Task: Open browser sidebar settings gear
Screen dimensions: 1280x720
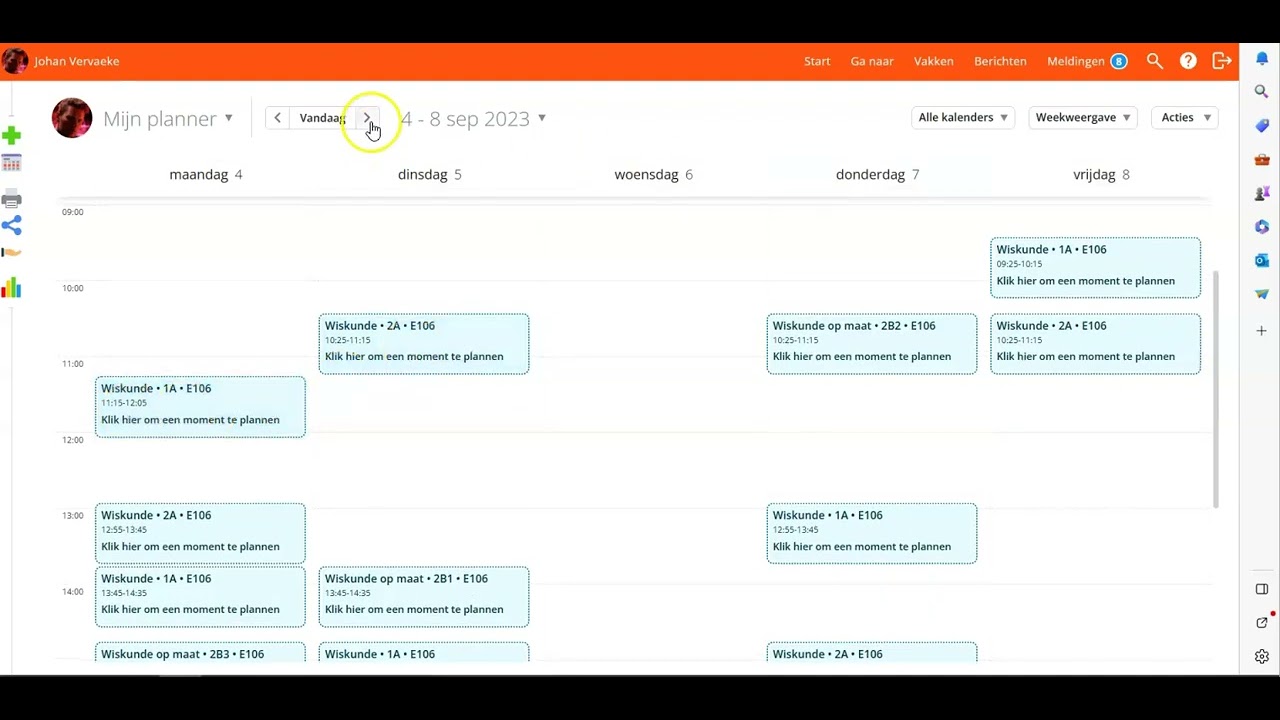Action: (x=1262, y=657)
